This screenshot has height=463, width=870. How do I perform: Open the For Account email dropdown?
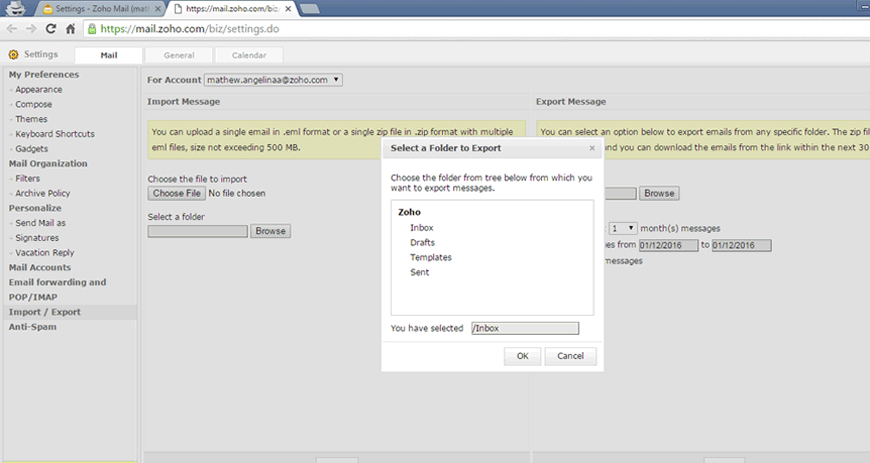click(x=274, y=80)
